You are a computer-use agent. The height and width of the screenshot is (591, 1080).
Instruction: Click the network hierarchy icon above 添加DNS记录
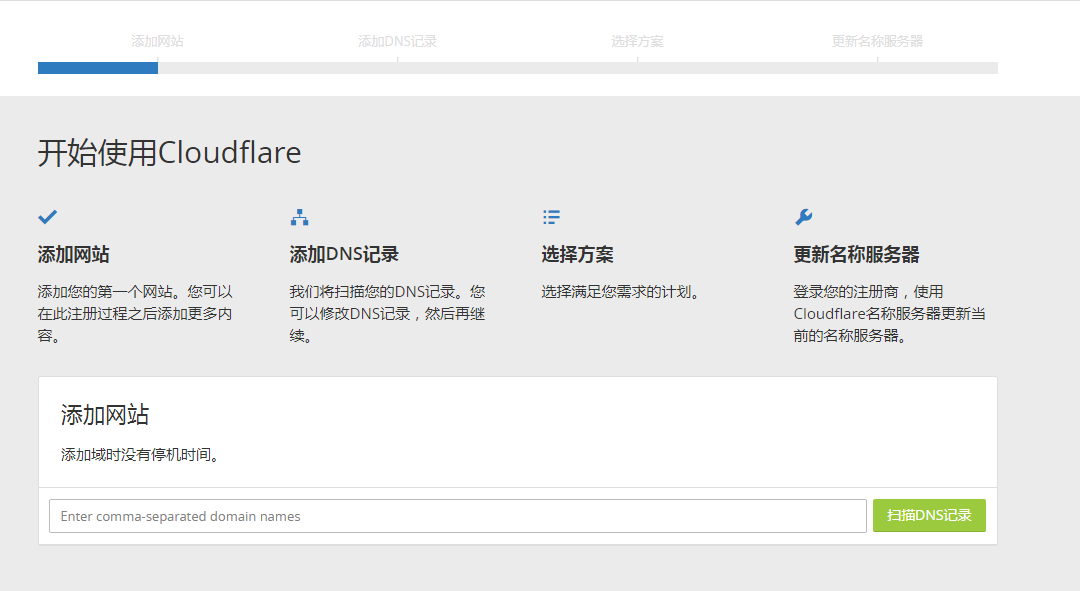[x=300, y=217]
